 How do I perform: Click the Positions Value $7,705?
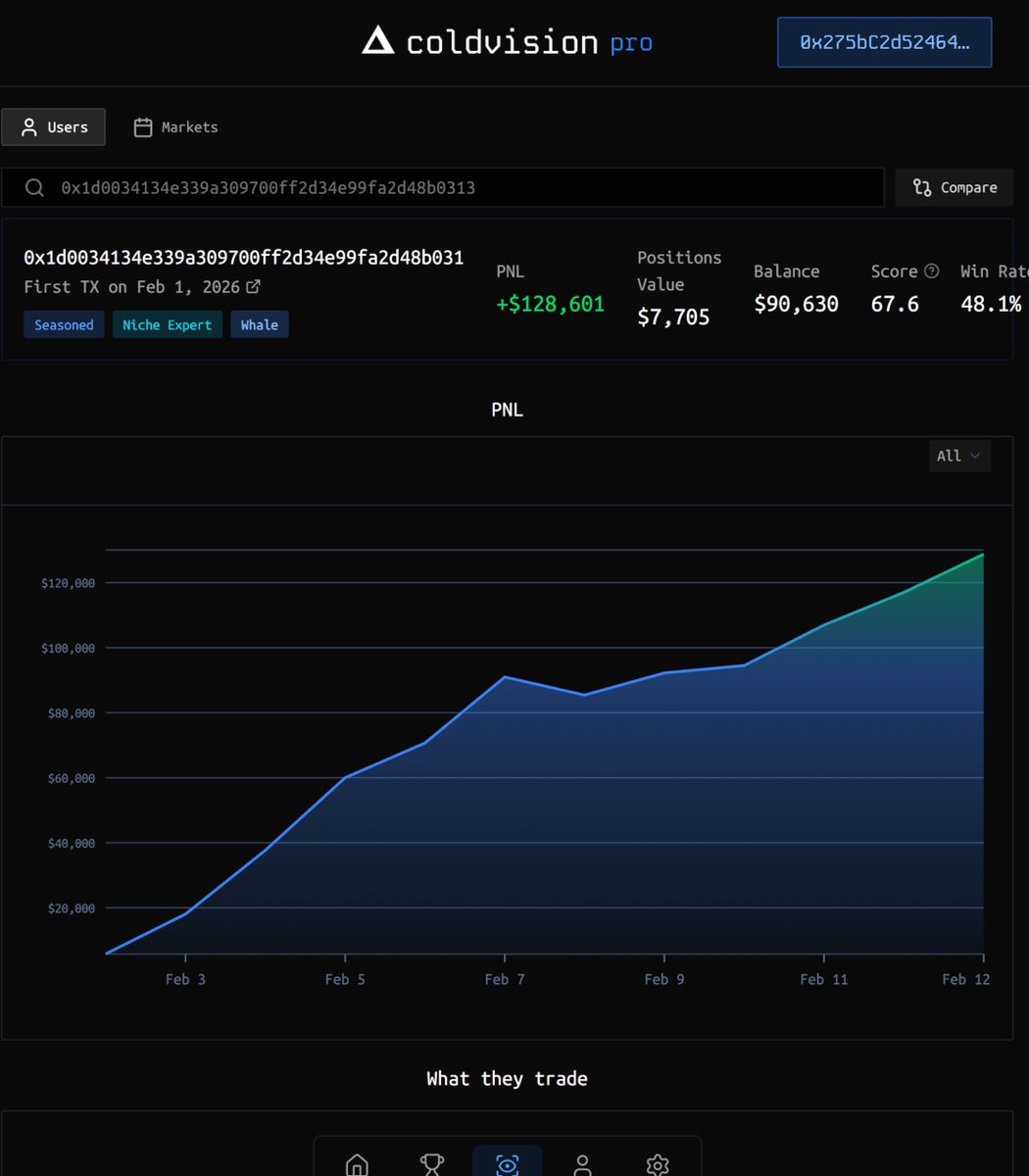coord(673,317)
